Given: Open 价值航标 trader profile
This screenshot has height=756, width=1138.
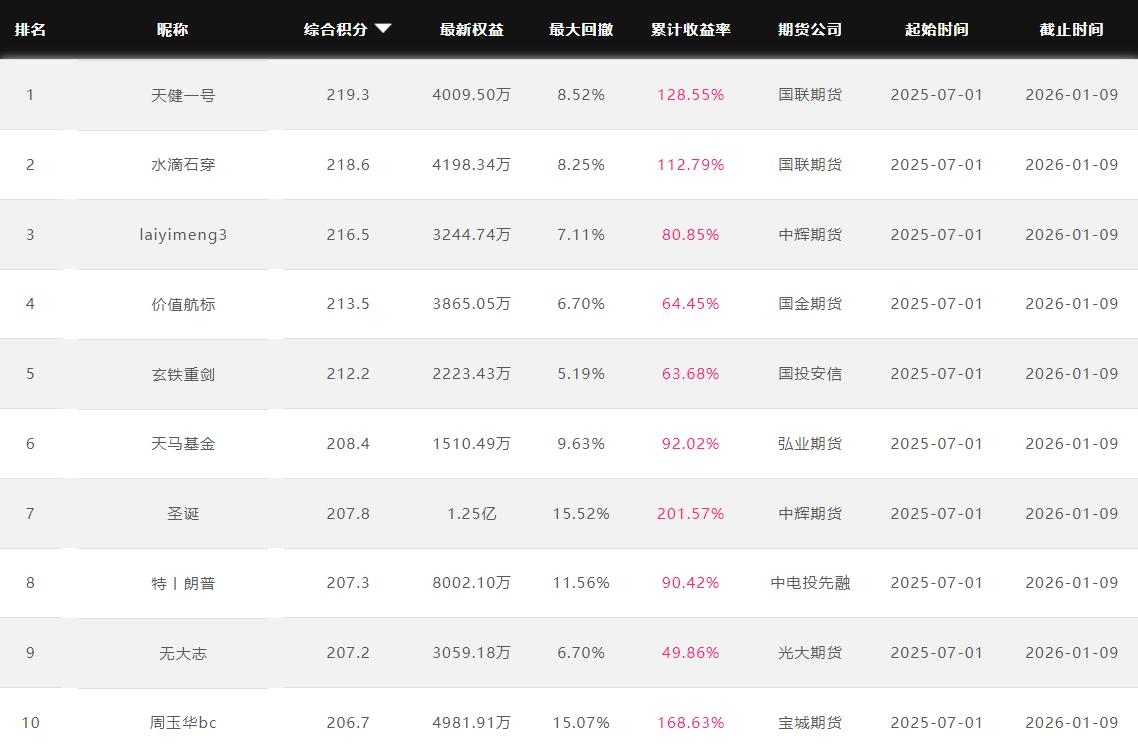Looking at the screenshot, I should [183, 304].
